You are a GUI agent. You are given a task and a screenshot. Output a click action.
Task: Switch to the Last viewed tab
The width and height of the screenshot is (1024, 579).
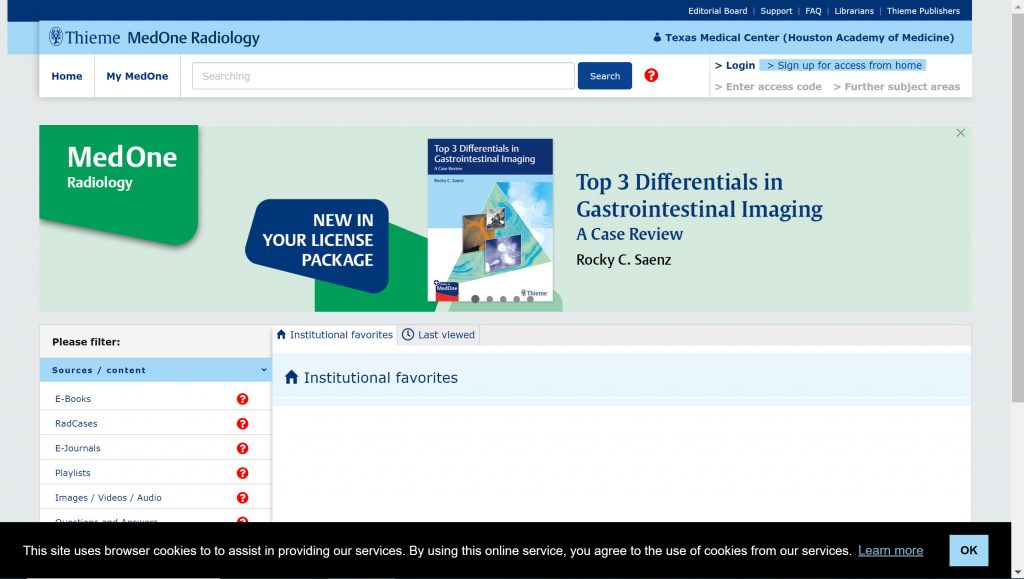tap(438, 335)
